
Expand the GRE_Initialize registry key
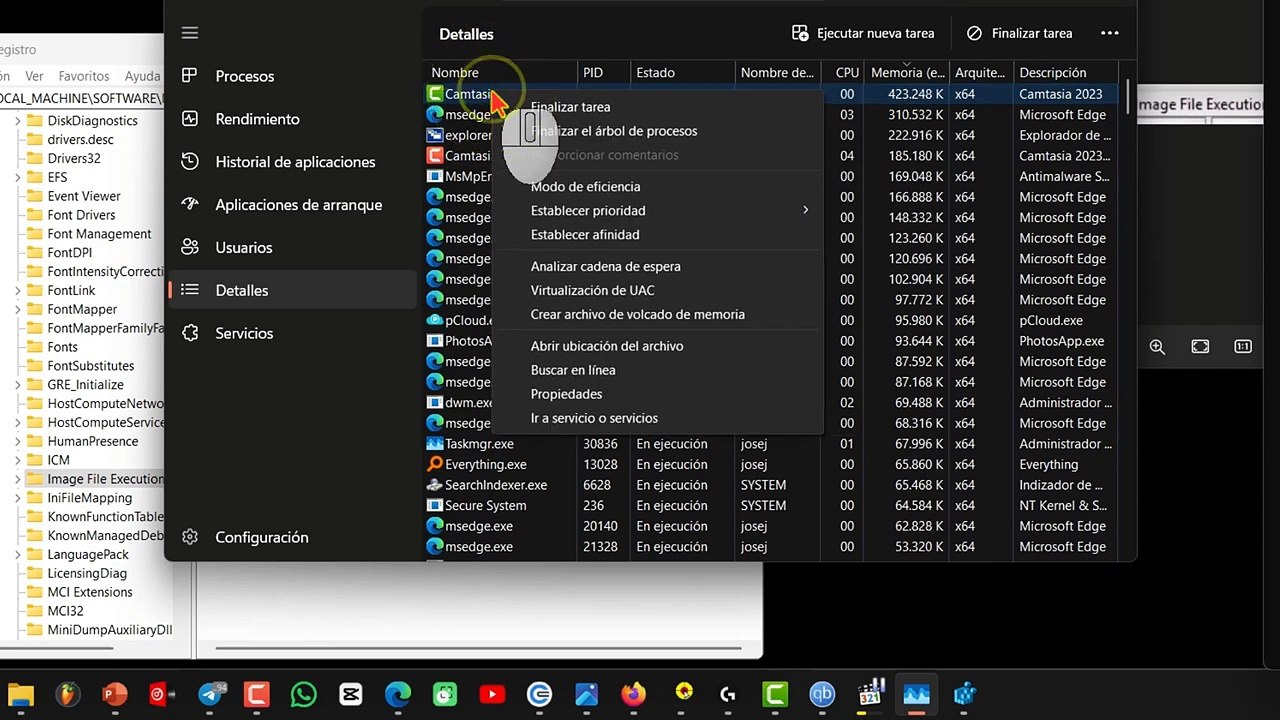click(18, 385)
